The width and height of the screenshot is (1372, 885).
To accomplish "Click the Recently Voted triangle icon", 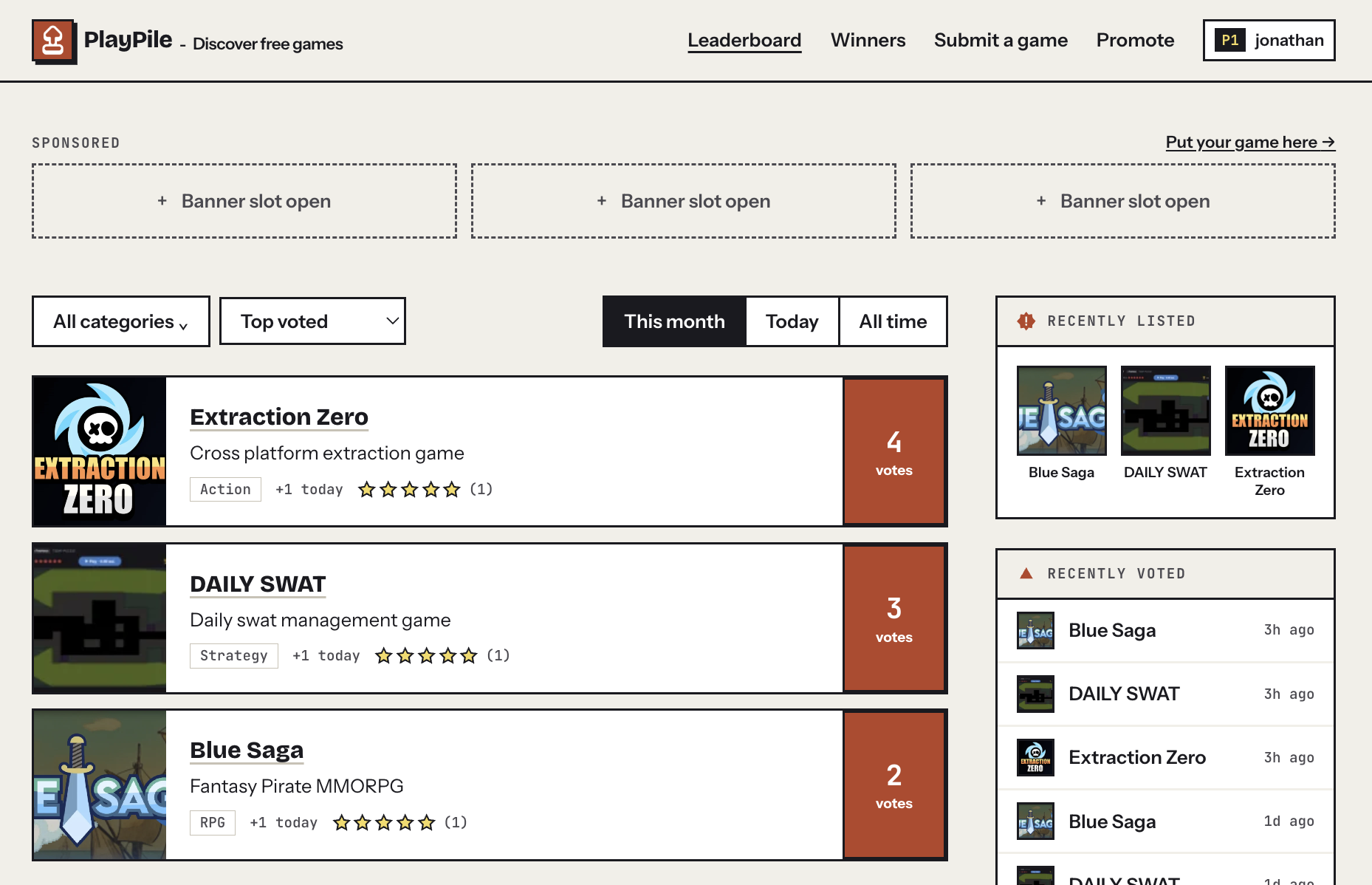I will 1026,573.
